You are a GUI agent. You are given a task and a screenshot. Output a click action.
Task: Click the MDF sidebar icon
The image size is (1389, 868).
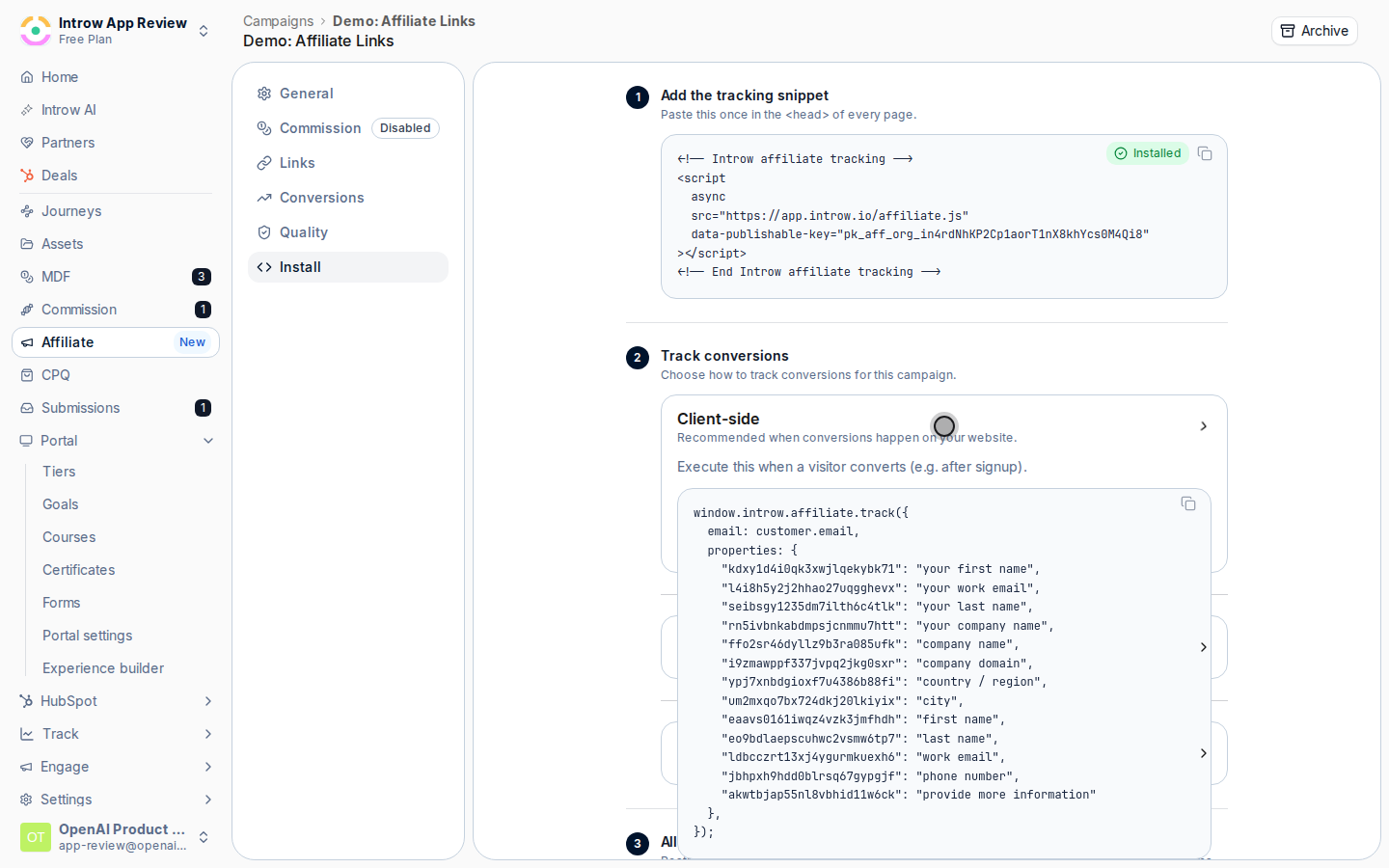click(x=27, y=277)
